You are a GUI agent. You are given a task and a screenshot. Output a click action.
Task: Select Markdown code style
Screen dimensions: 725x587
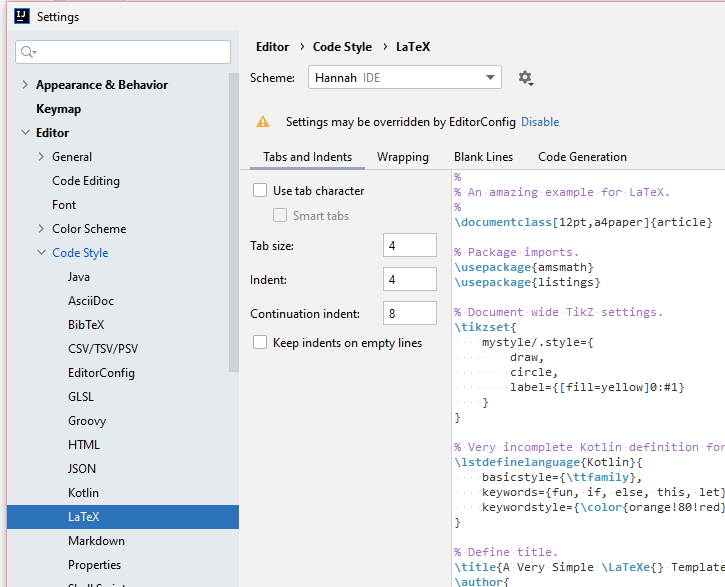click(x=96, y=541)
